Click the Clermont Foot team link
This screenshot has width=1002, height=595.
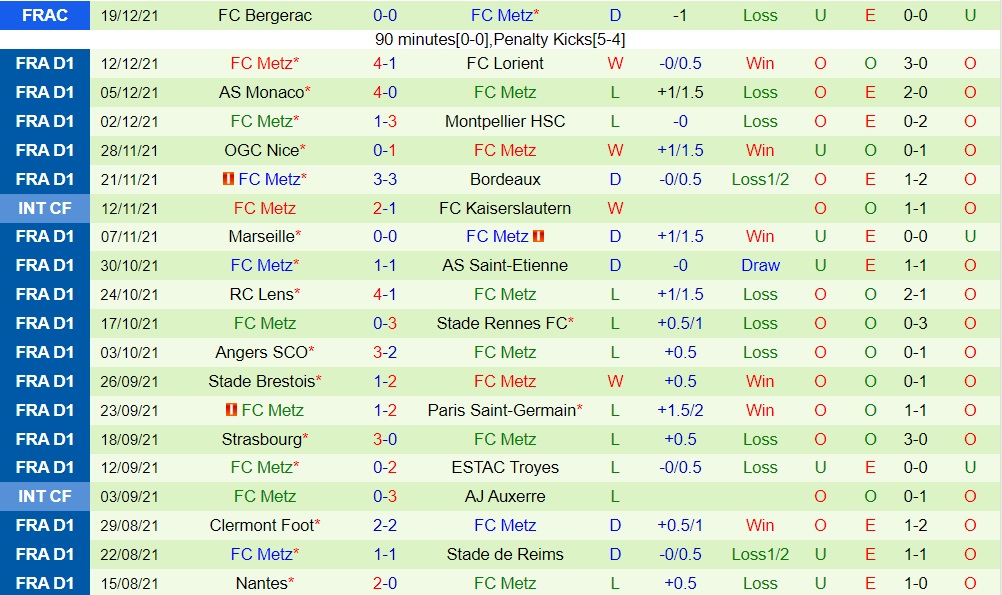click(262, 525)
